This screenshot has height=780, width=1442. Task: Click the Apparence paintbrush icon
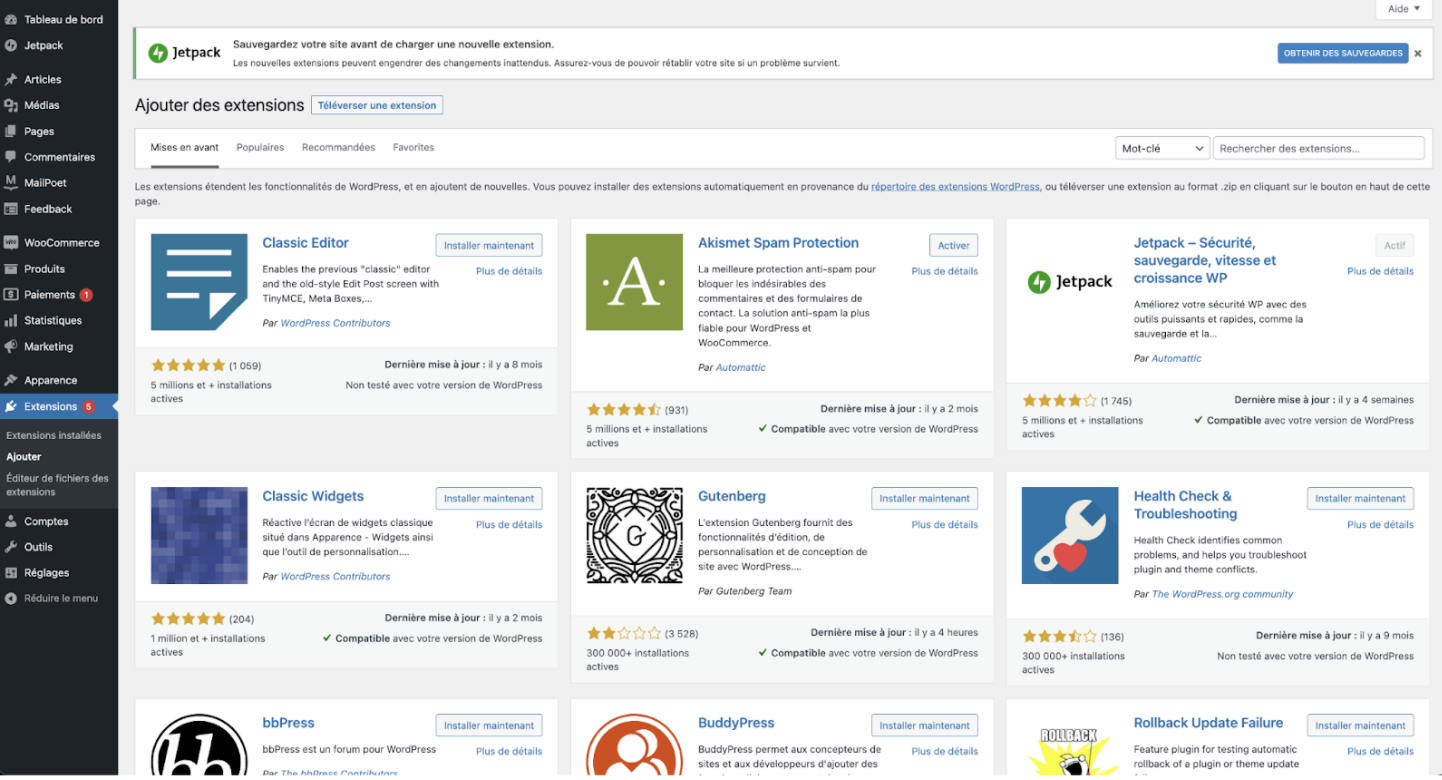click(11, 380)
